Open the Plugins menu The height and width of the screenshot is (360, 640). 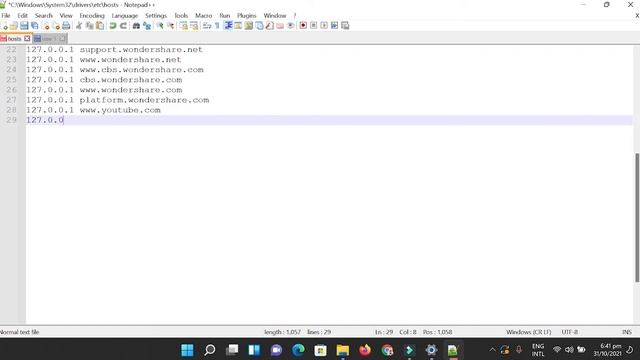tap(247, 16)
